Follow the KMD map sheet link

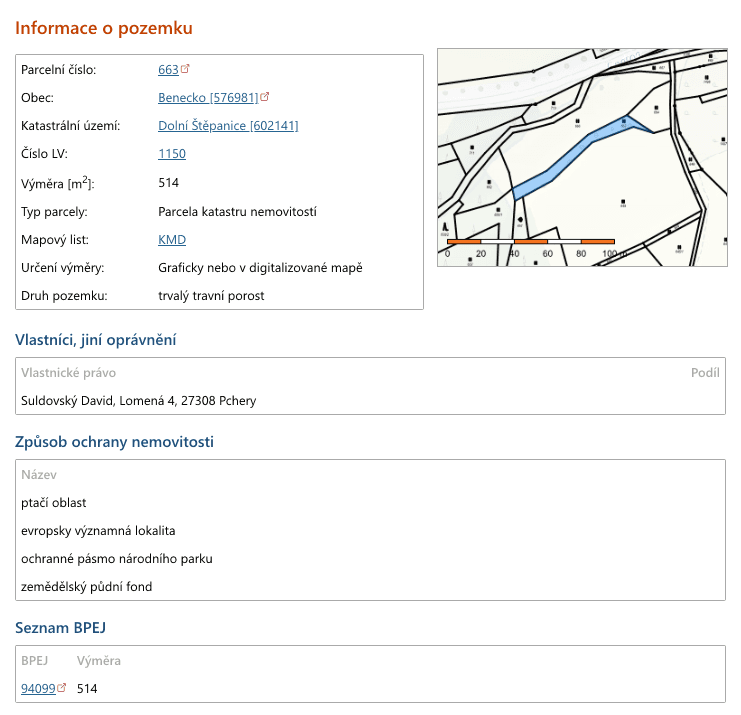tap(172, 240)
